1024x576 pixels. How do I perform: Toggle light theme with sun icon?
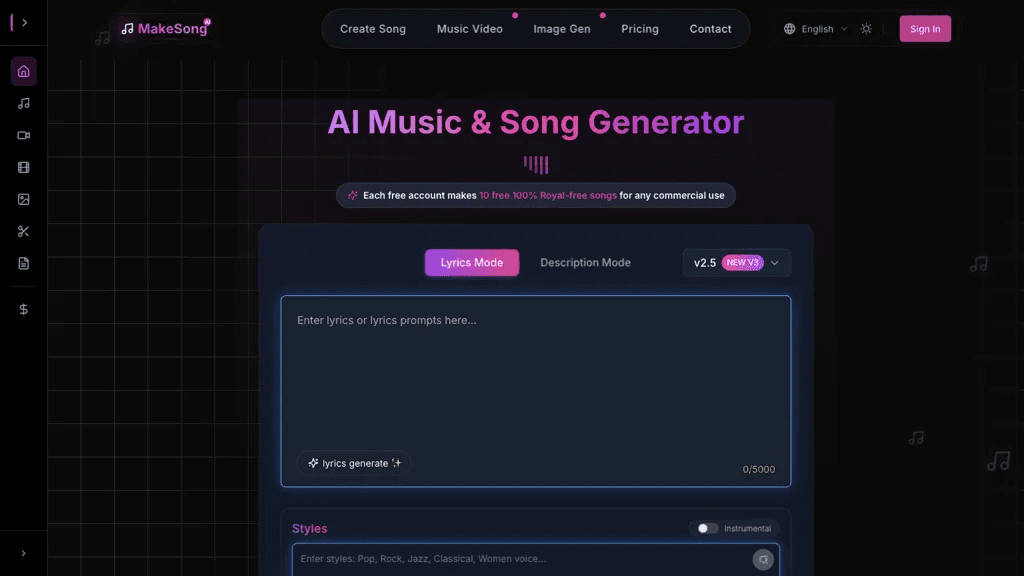[x=866, y=29]
